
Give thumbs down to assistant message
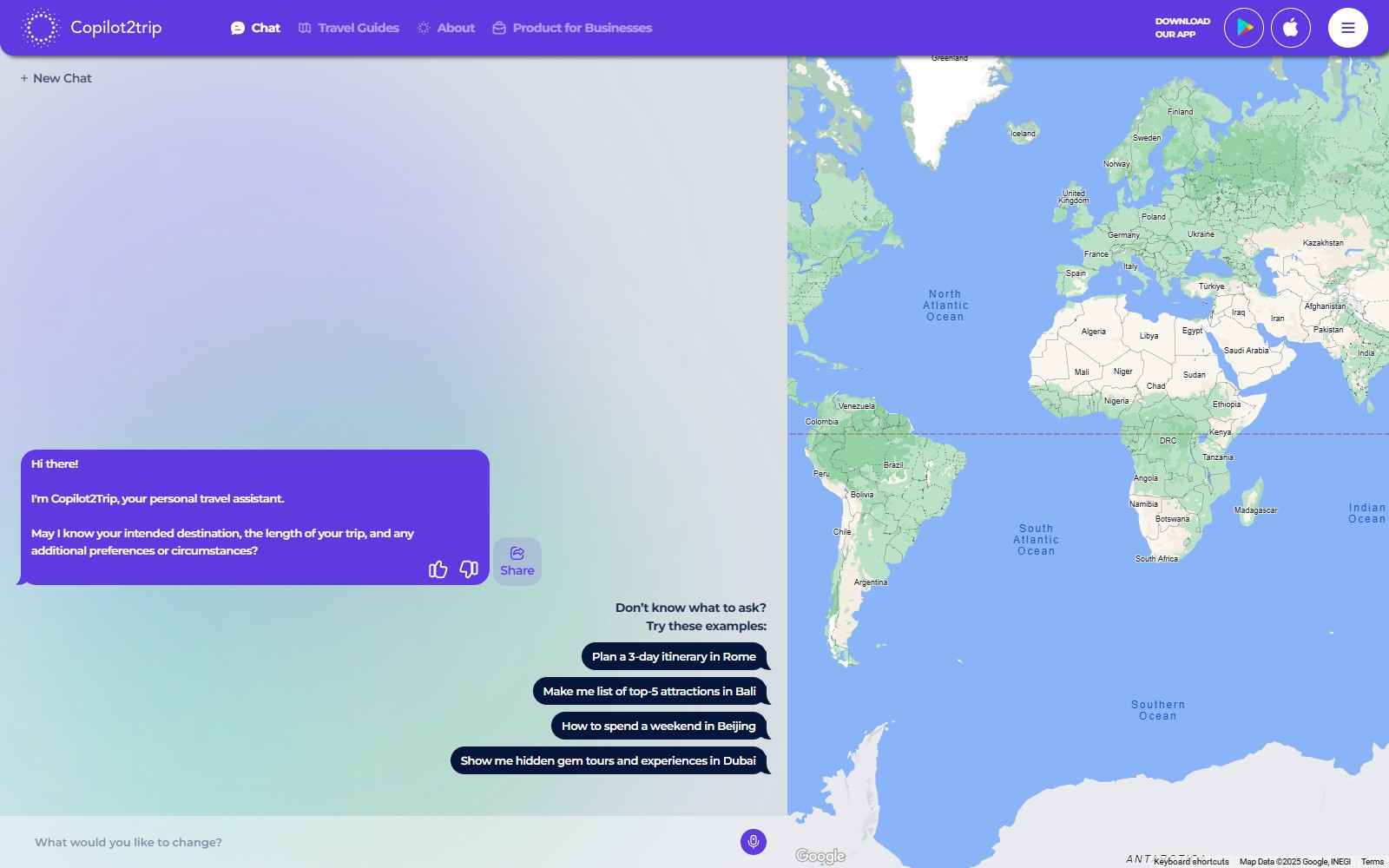click(x=469, y=569)
